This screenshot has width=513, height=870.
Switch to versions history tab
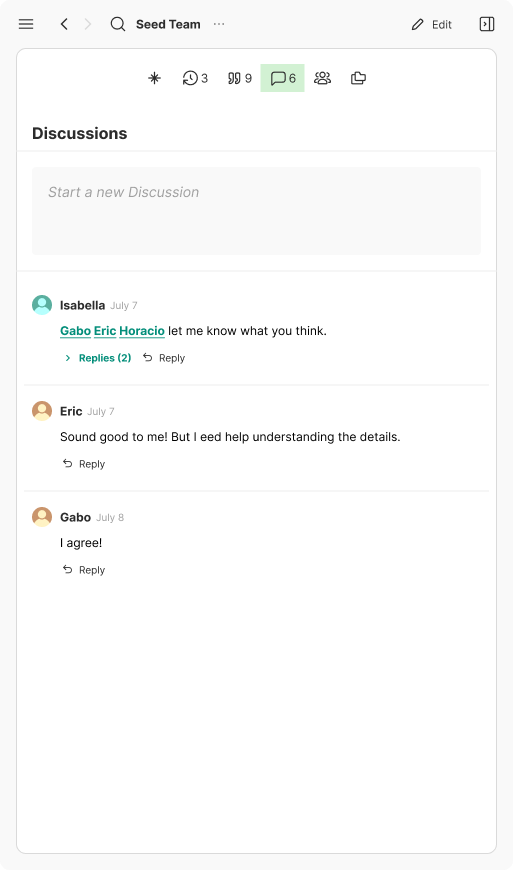click(x=195, y=78)
